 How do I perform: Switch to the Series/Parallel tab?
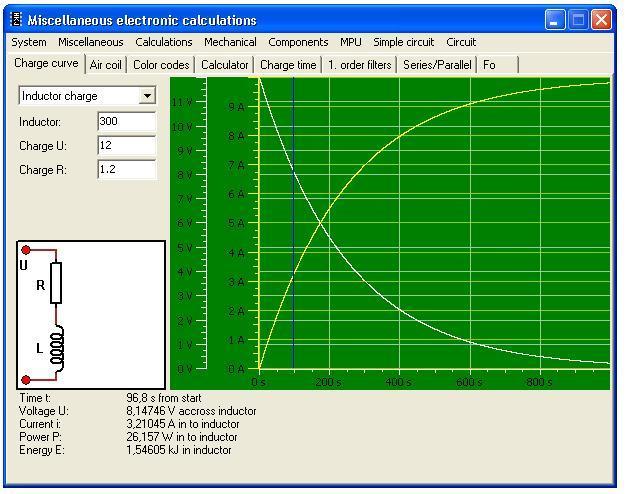(437, 65)
